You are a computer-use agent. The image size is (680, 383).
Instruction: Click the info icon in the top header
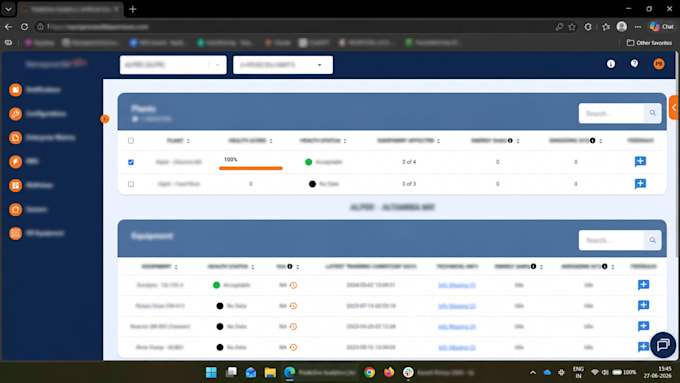[611, 64]
